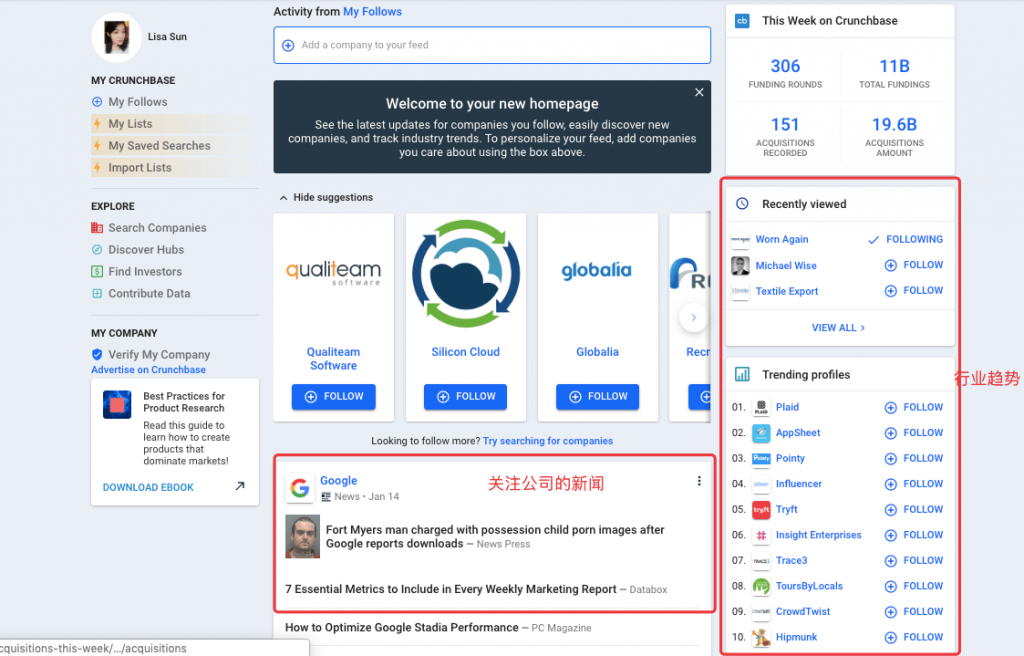Viewport: 1024px width, 656px height.
Task: Open the three-dot menu on the Google news card
Action: [x=699, y=480]
